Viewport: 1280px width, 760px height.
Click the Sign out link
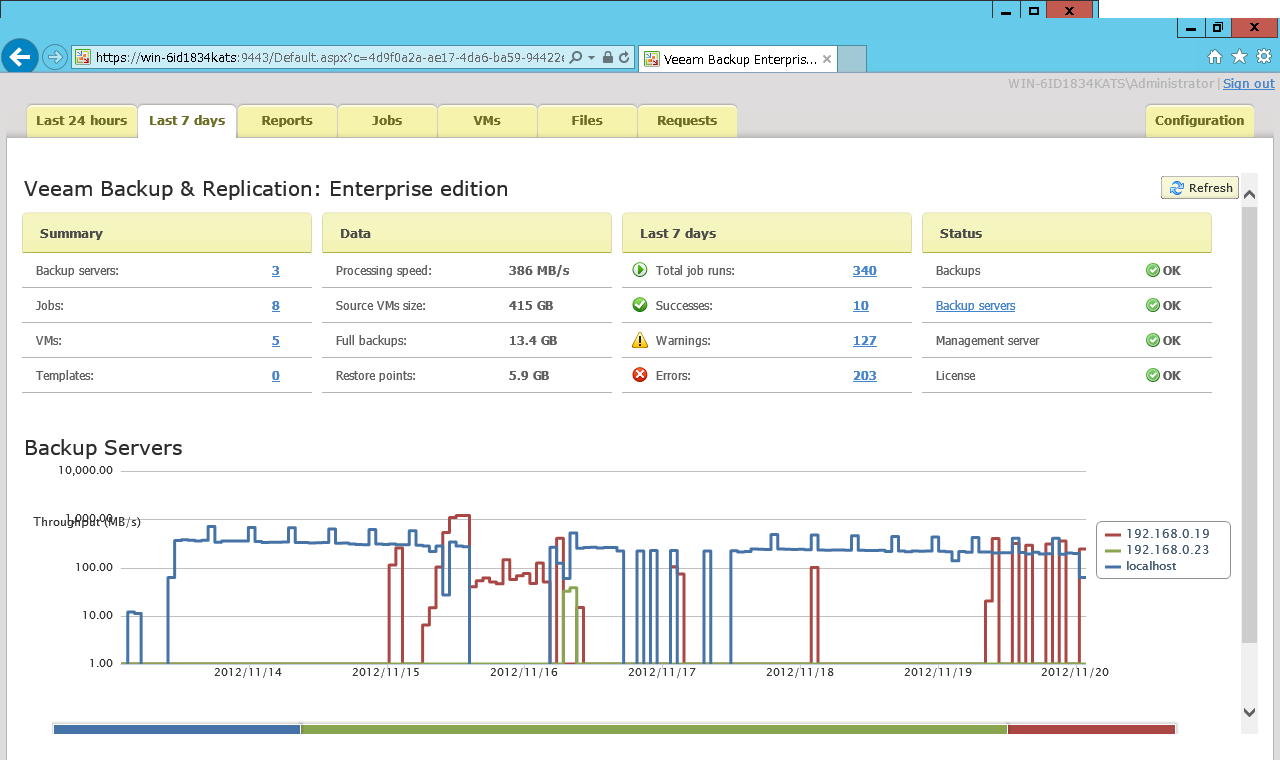(x=1248, y=84)
